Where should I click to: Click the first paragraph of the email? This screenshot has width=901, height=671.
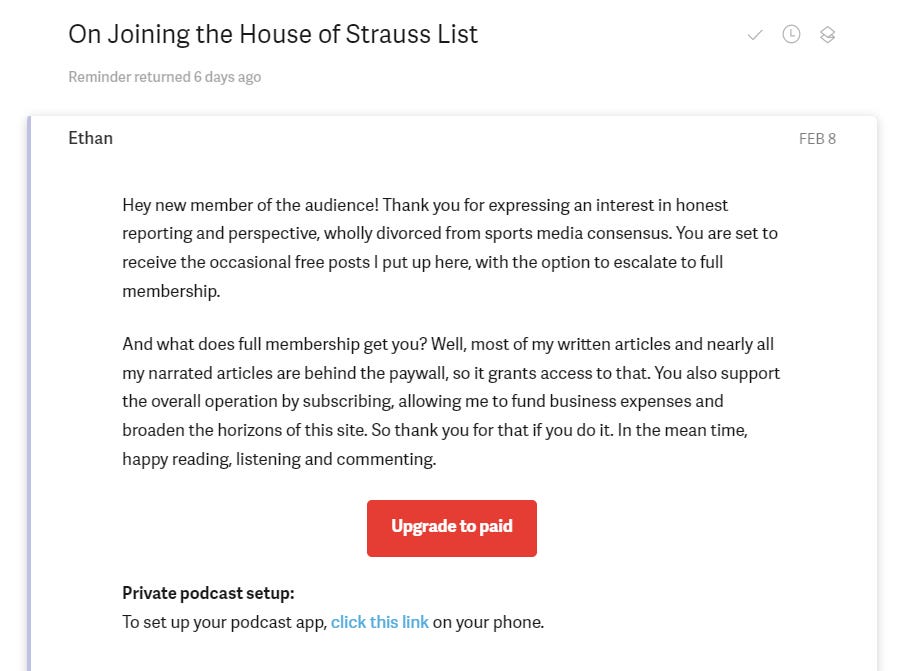450,247
